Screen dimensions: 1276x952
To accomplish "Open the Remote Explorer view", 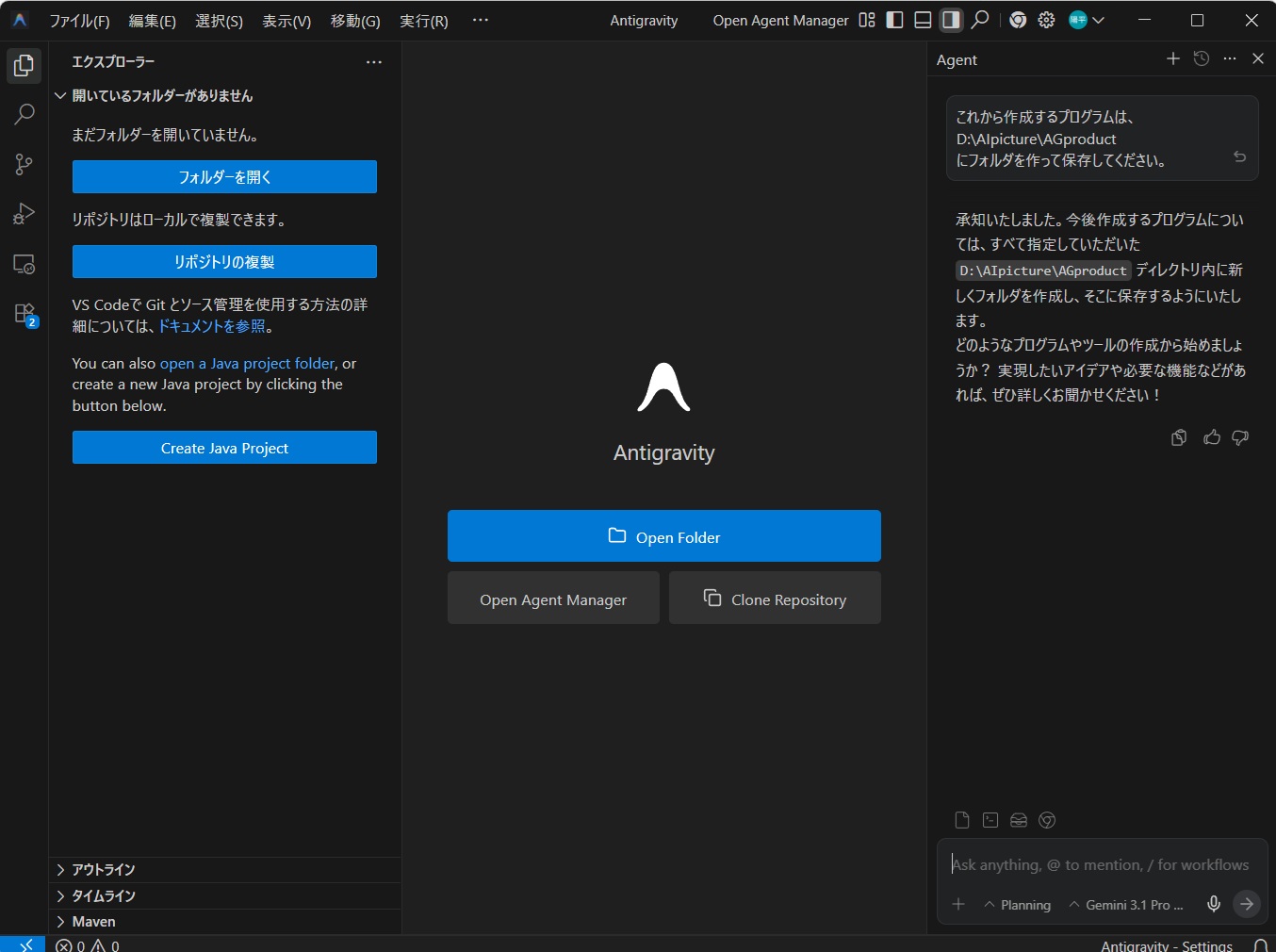I will tap(25, 264).
